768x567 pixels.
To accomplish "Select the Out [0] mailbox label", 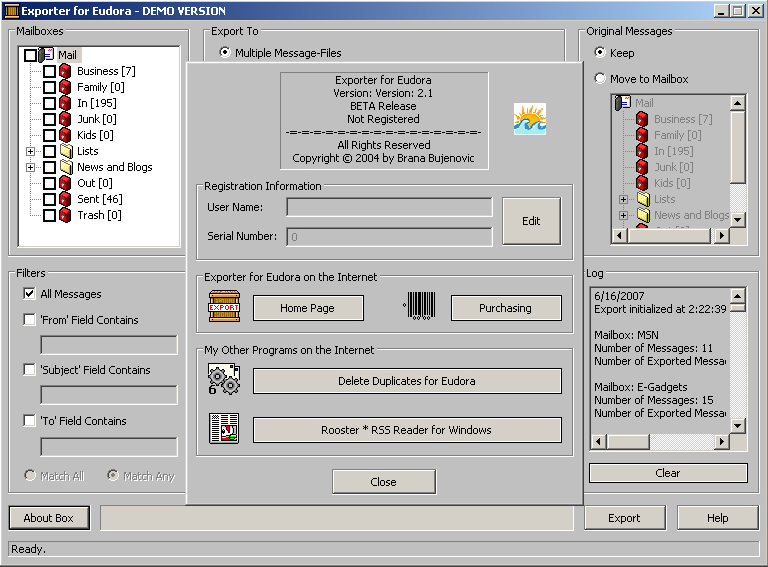I will 95,183.
